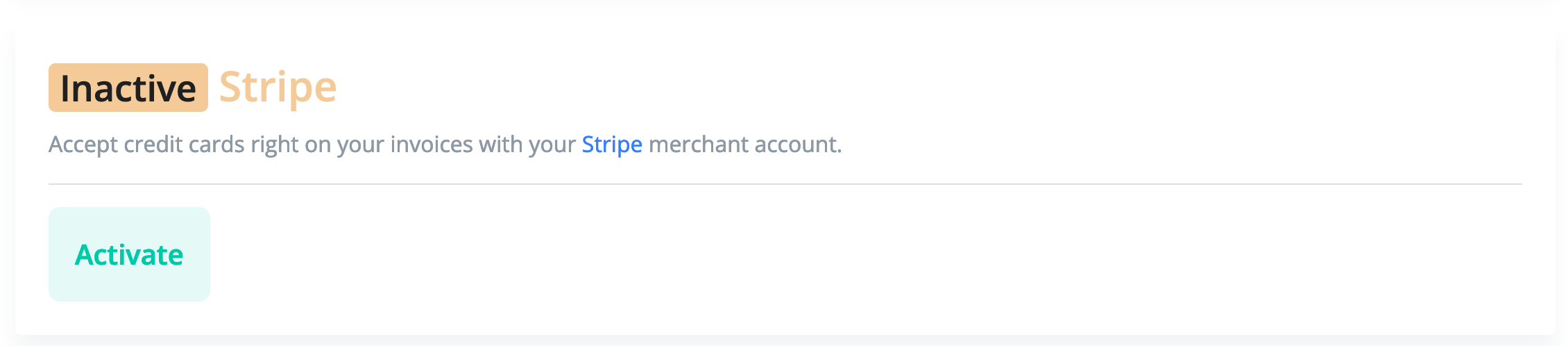Click the word 'account.' ending the description
The image size is (1568, 346).
tap(798, 145)
